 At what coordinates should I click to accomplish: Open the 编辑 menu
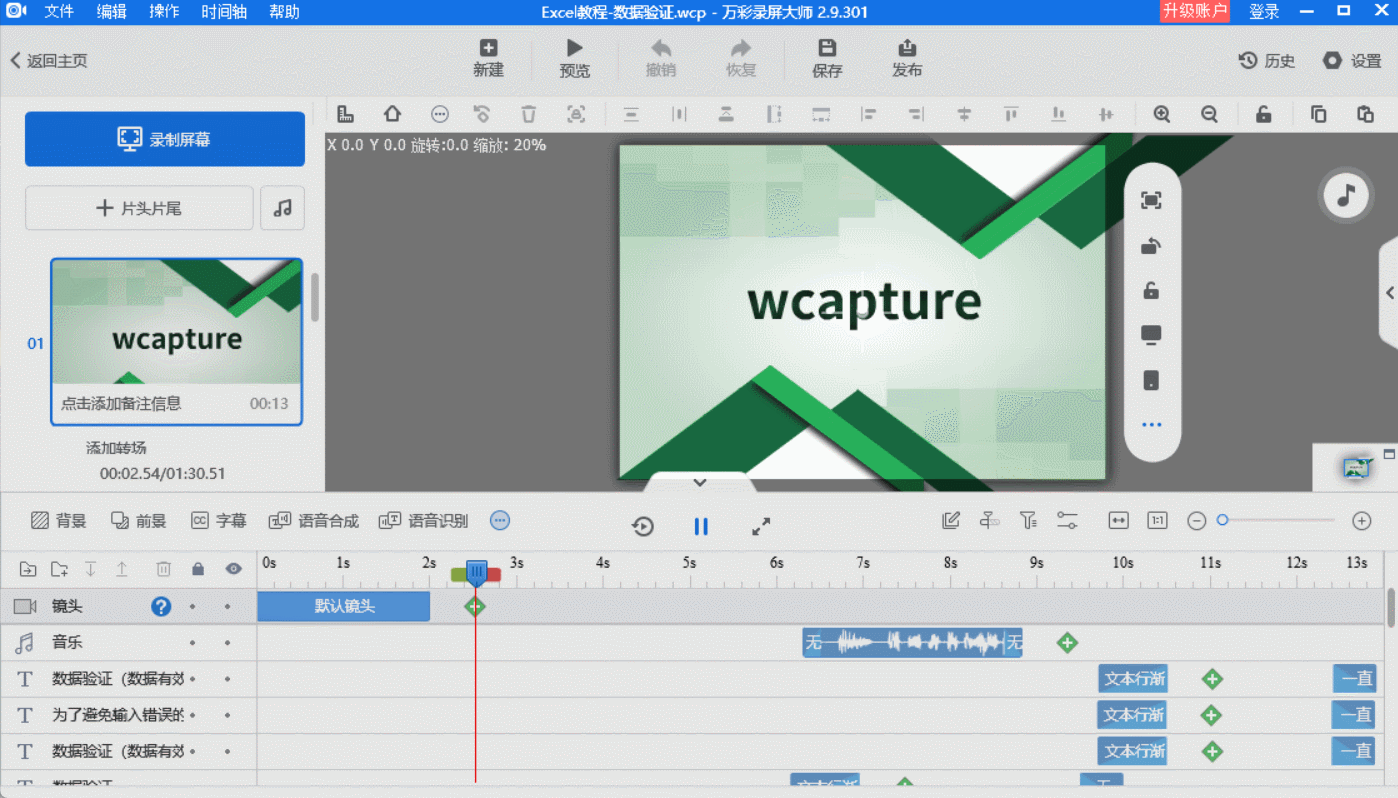[x=112, y=12]
